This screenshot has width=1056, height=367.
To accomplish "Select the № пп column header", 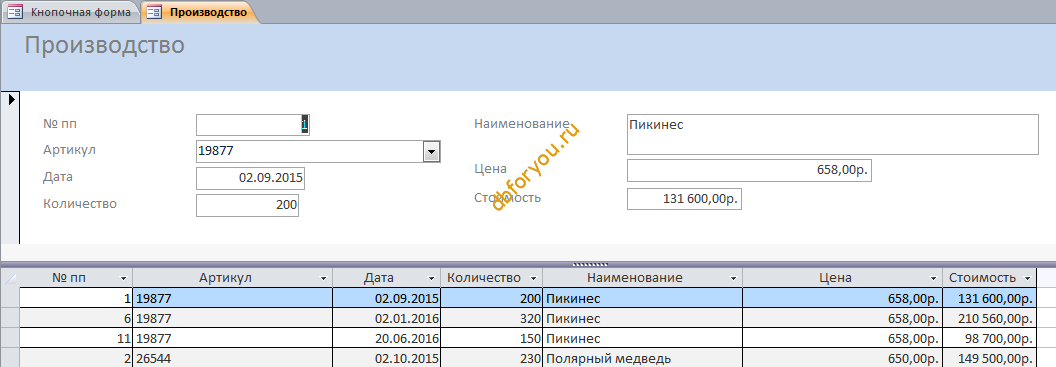I will pos(76,278).
